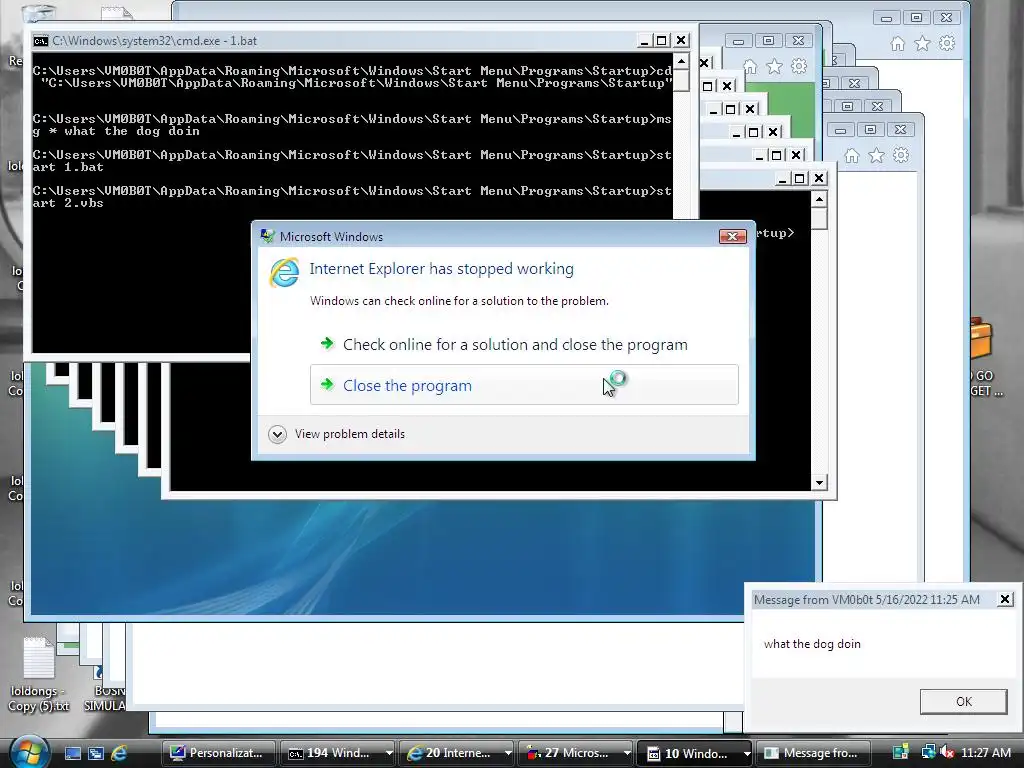Close the cmd.exe - 1.bat window
The image size is (1024, 768).
pos(680,40)
